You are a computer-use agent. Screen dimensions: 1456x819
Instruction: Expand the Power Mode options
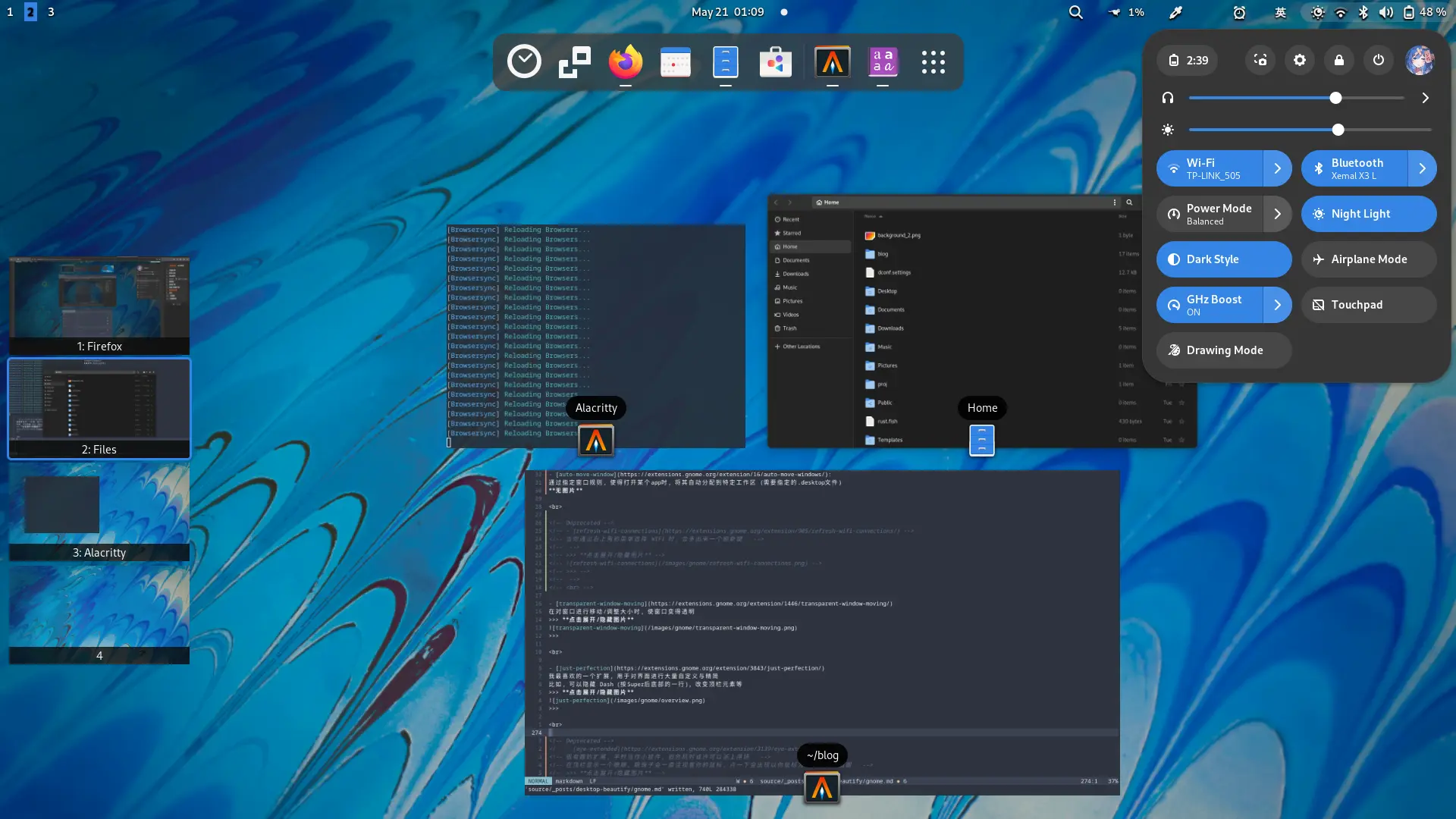point(1278,214)
